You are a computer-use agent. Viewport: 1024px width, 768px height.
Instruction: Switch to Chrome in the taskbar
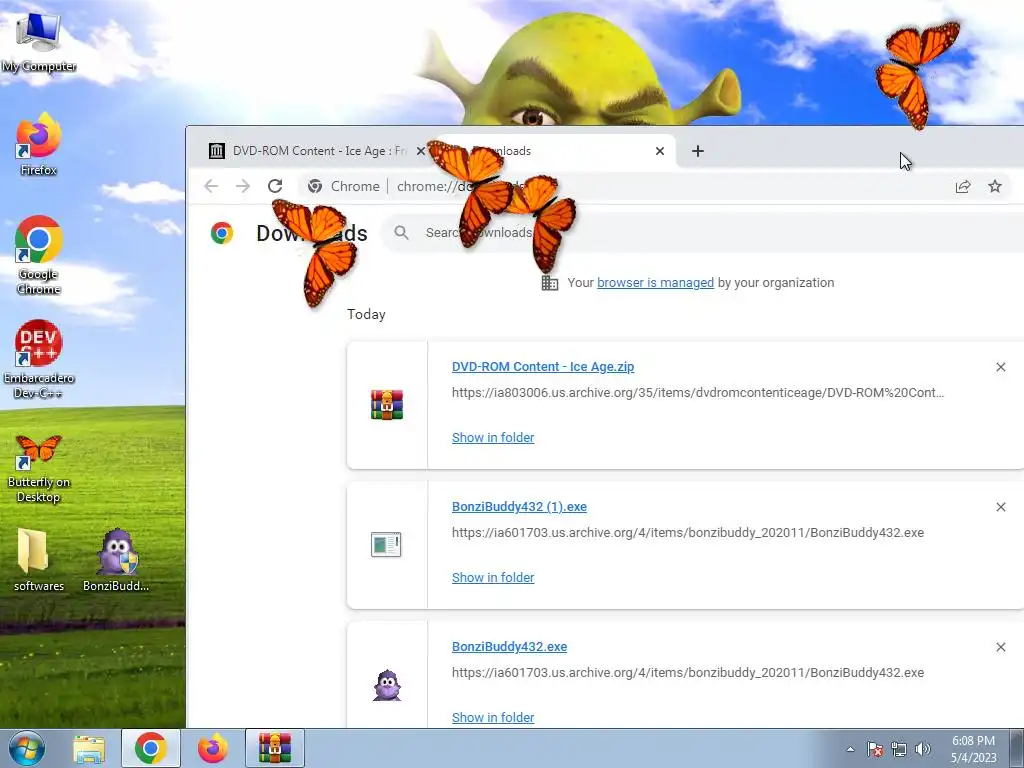(x=150, y=748)
